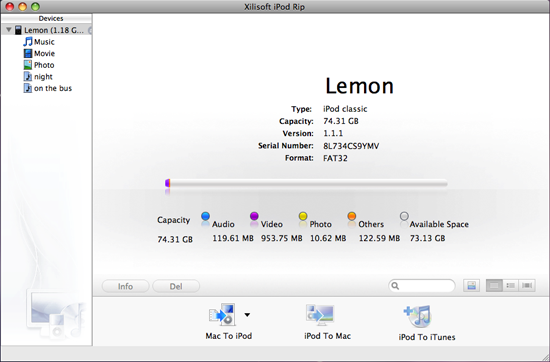550x362 pixels.
Task: Select the Lemon device in sidebar
Action: 47,30
